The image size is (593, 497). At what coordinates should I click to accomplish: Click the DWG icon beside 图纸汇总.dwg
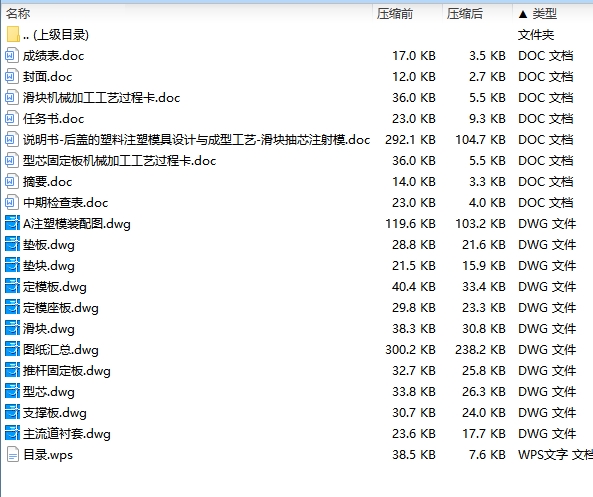click(x=12, y=349)
